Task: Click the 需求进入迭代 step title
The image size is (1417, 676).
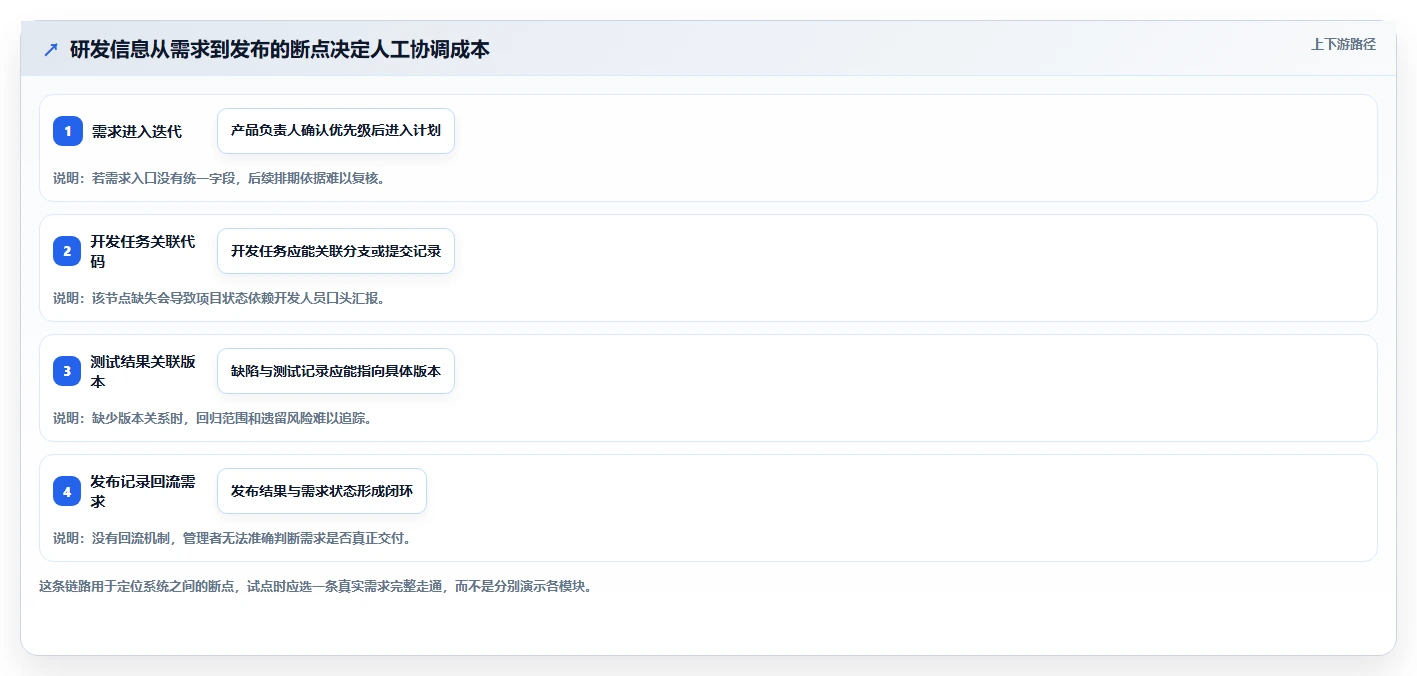Action: pos(137,131)
